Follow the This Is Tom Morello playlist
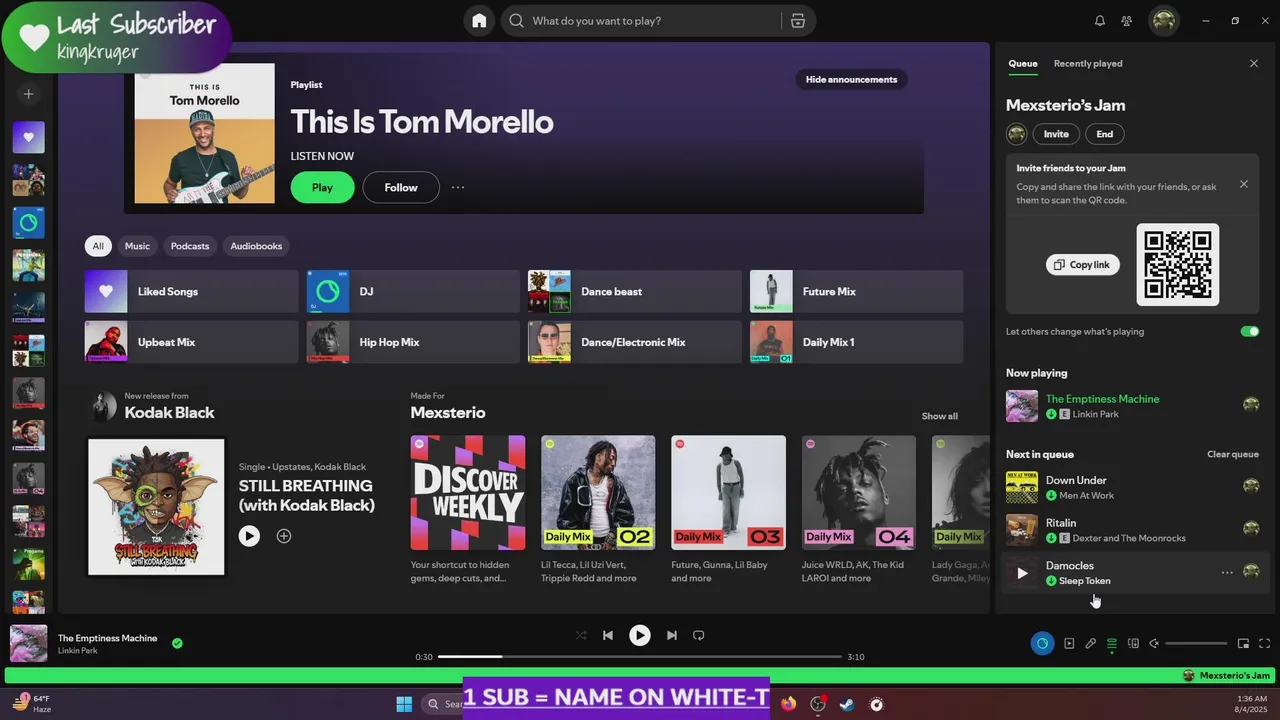1280x720 pixels. point(401,187)
